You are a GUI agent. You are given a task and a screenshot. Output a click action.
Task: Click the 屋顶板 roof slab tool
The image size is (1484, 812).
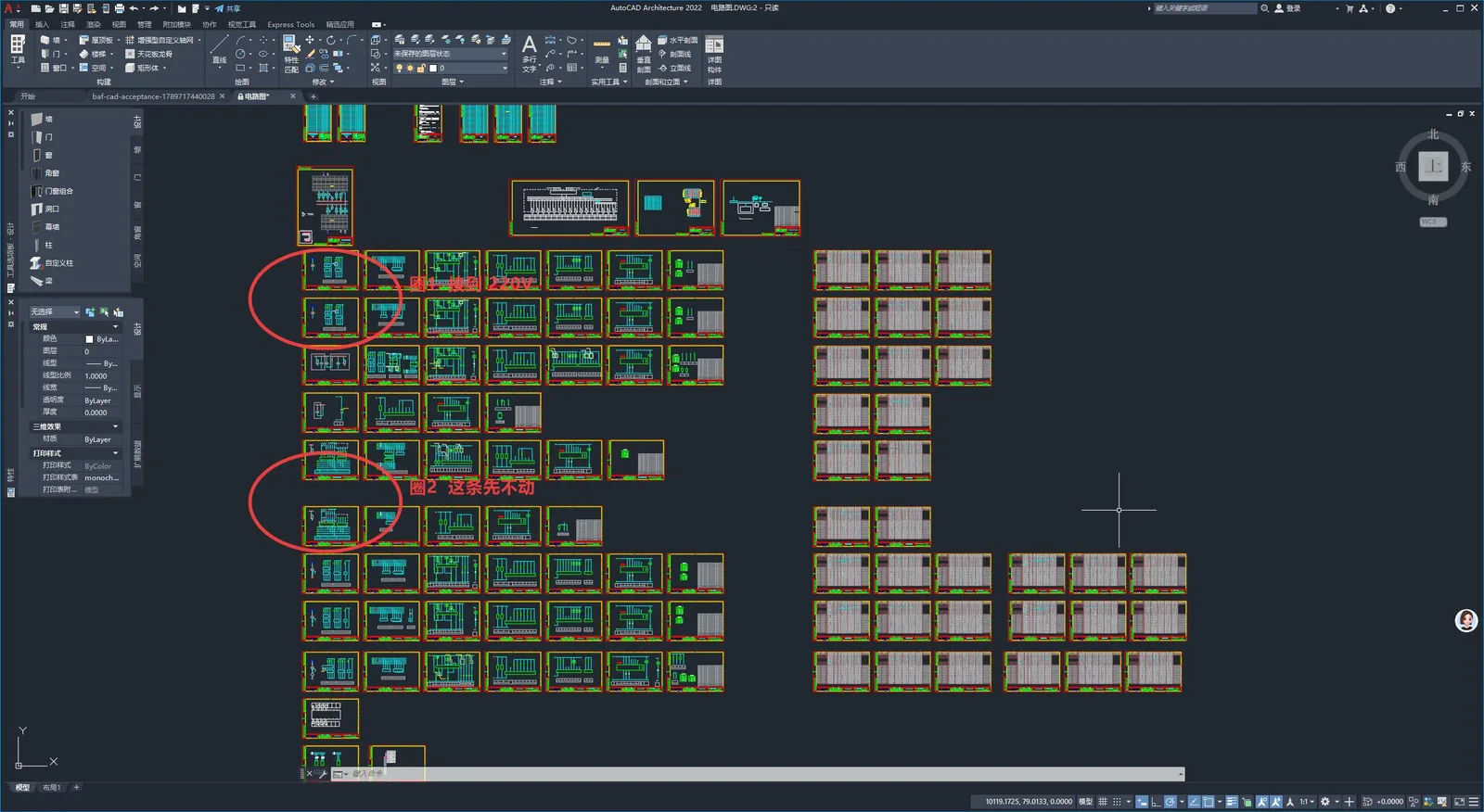96,40
